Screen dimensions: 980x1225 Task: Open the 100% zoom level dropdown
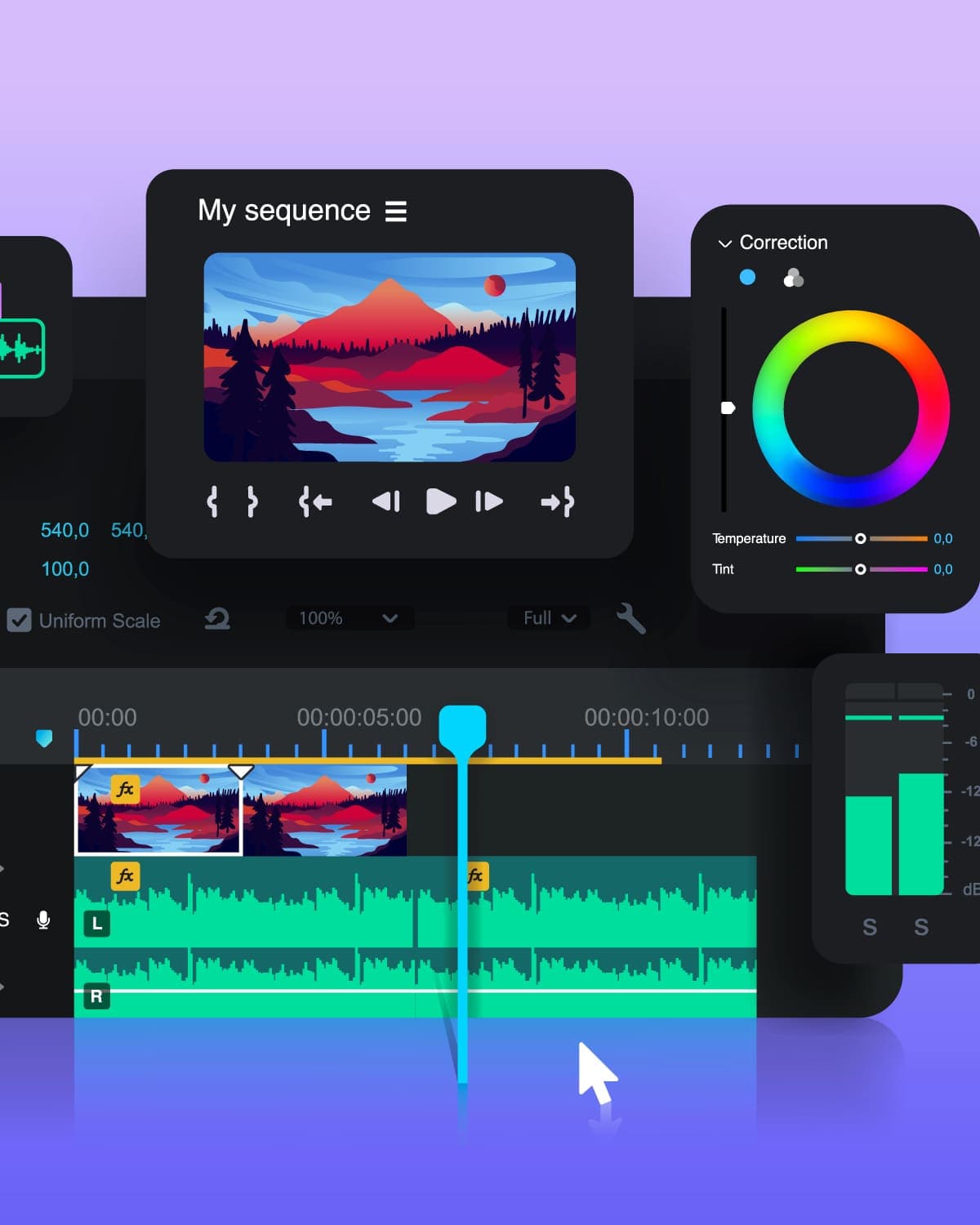pyautogui.click(x=350, y=618)
